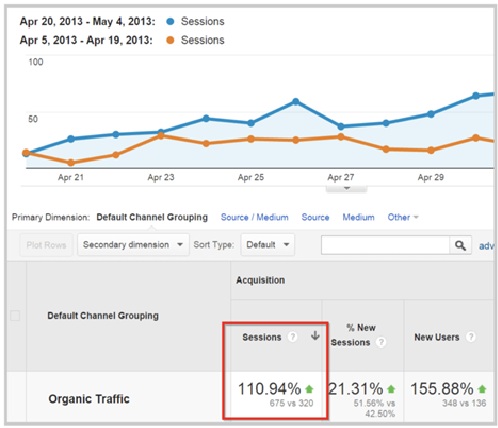Click inside the table search field
The width and height of the screenshot is (498, 428).
pyautogui.click(x=386, y=245)
